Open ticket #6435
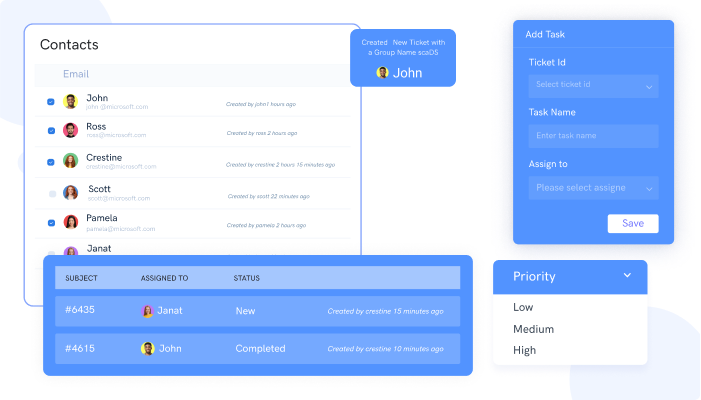 pos(80,310)
